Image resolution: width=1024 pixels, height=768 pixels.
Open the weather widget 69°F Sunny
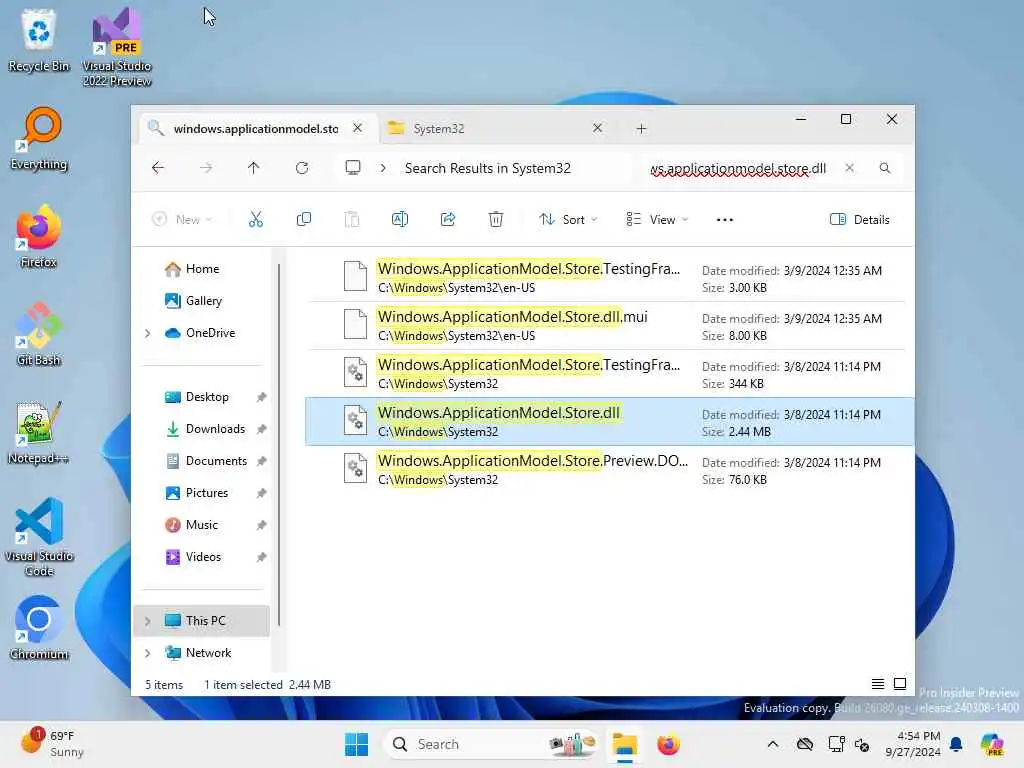pyautogui.click(x=52, y=744)
